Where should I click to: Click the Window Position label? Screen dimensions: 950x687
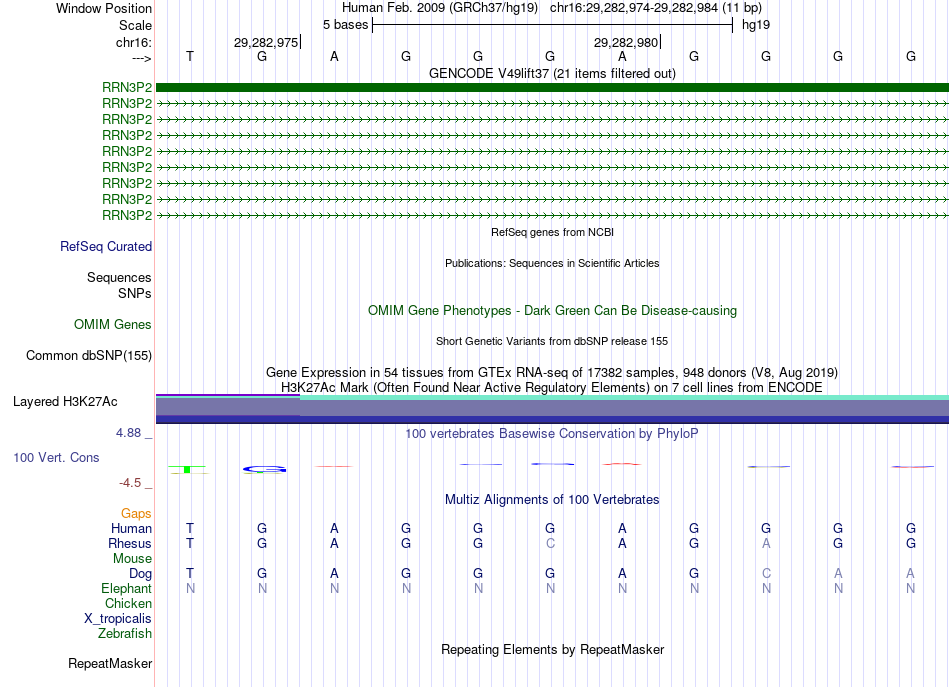(x=104, y=8)
